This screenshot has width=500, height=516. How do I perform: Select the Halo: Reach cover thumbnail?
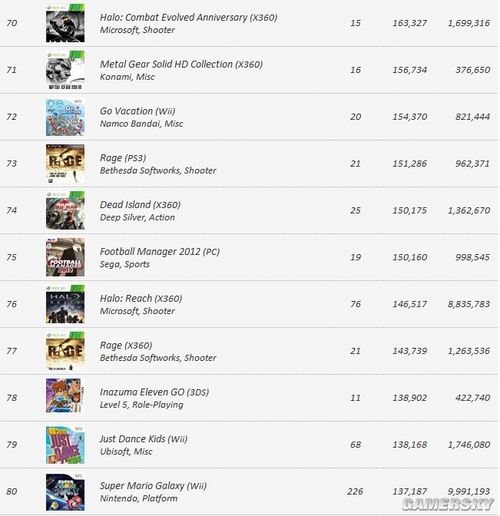point(65,304)
